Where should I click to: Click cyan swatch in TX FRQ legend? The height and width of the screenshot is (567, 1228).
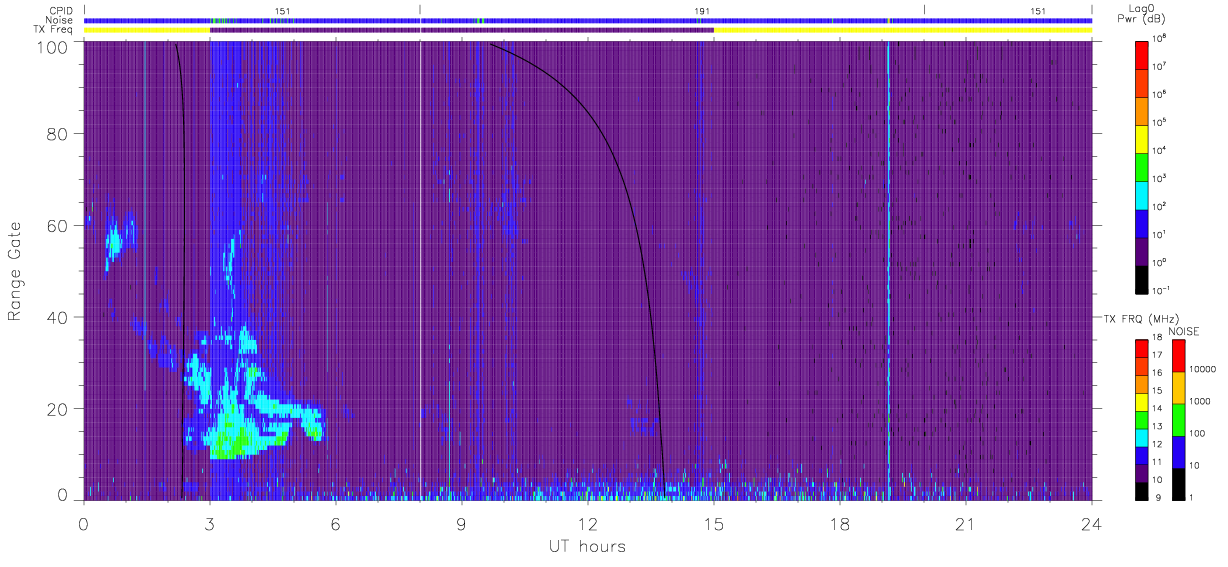click(x=1141, y=436)
